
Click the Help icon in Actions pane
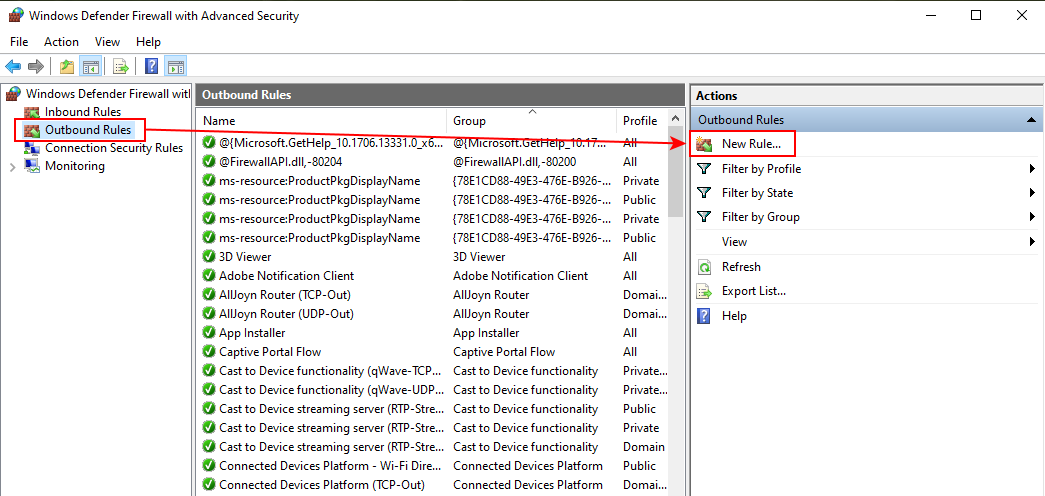coord(704,316)
